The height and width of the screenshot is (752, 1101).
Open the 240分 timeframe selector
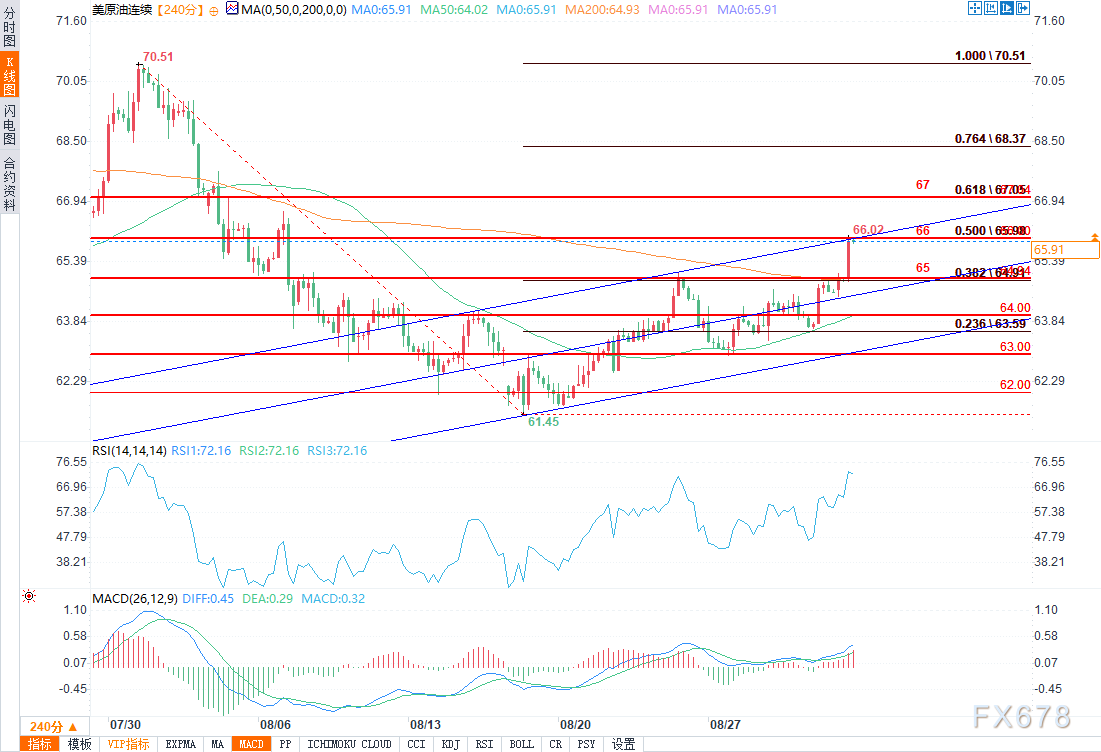coord(55,727)
